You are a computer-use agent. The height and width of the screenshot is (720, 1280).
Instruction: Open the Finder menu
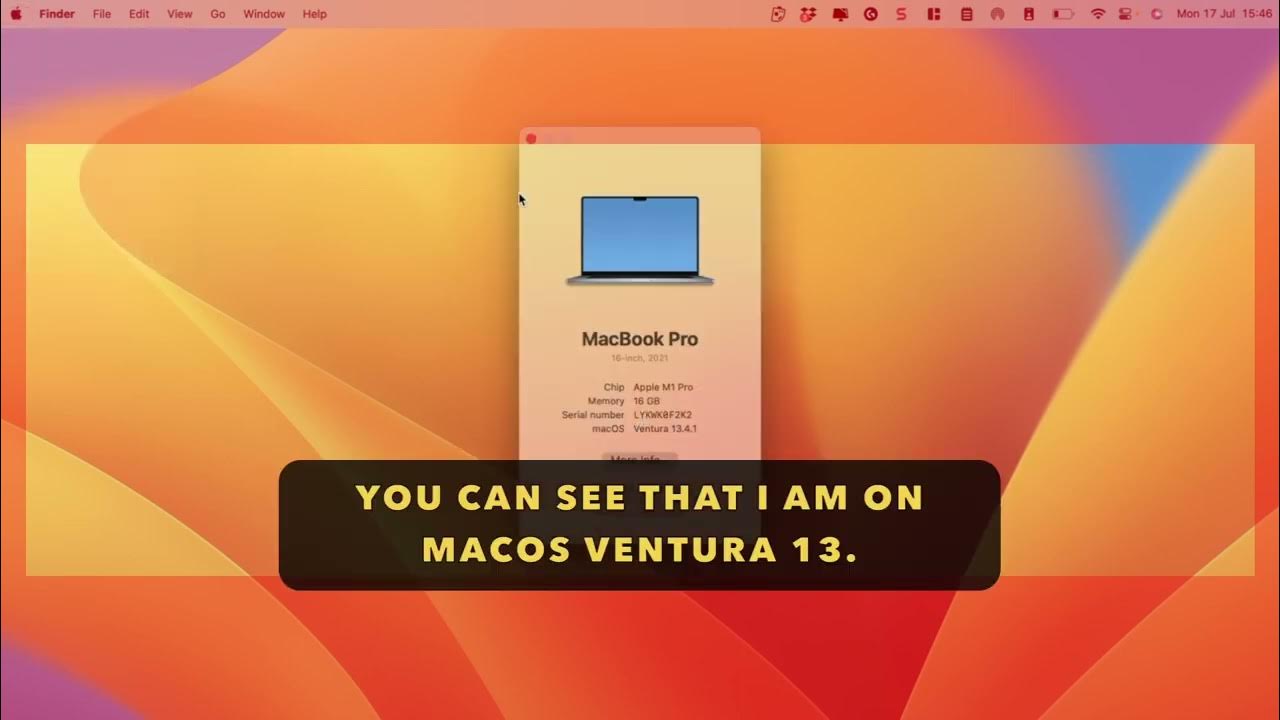(x=57, y=14)
